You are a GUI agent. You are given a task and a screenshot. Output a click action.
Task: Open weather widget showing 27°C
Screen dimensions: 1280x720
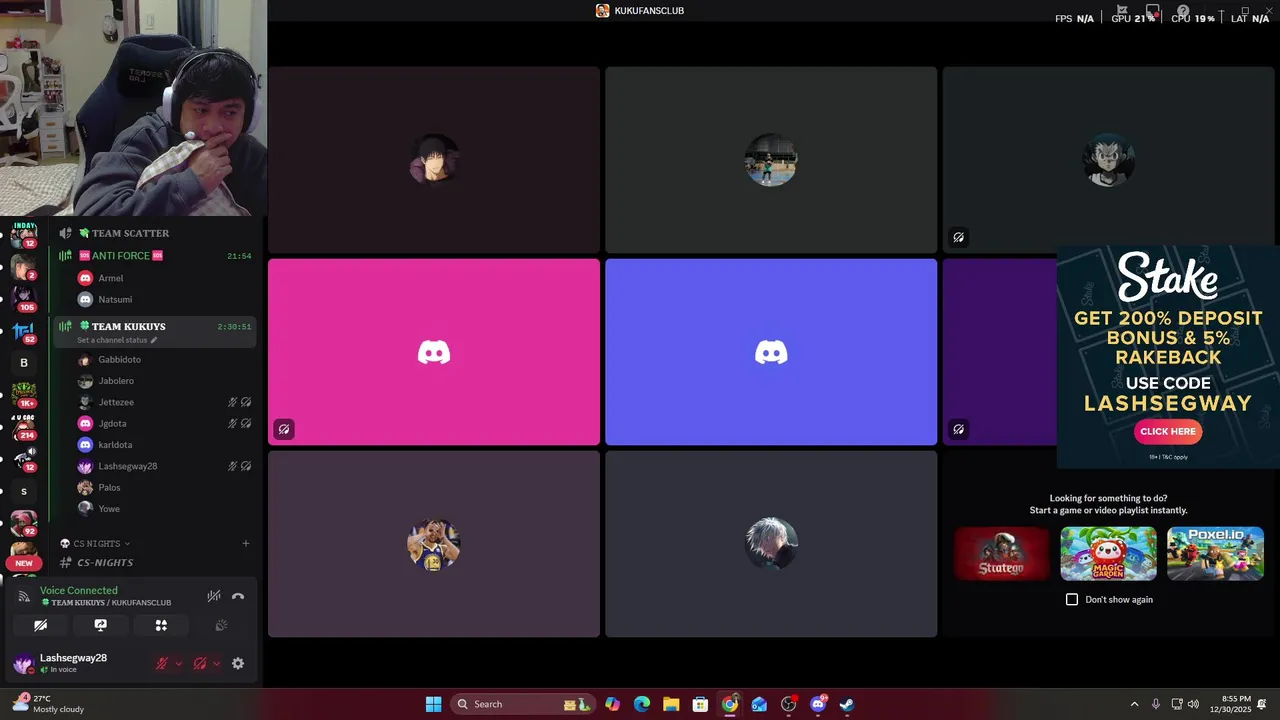48,704
